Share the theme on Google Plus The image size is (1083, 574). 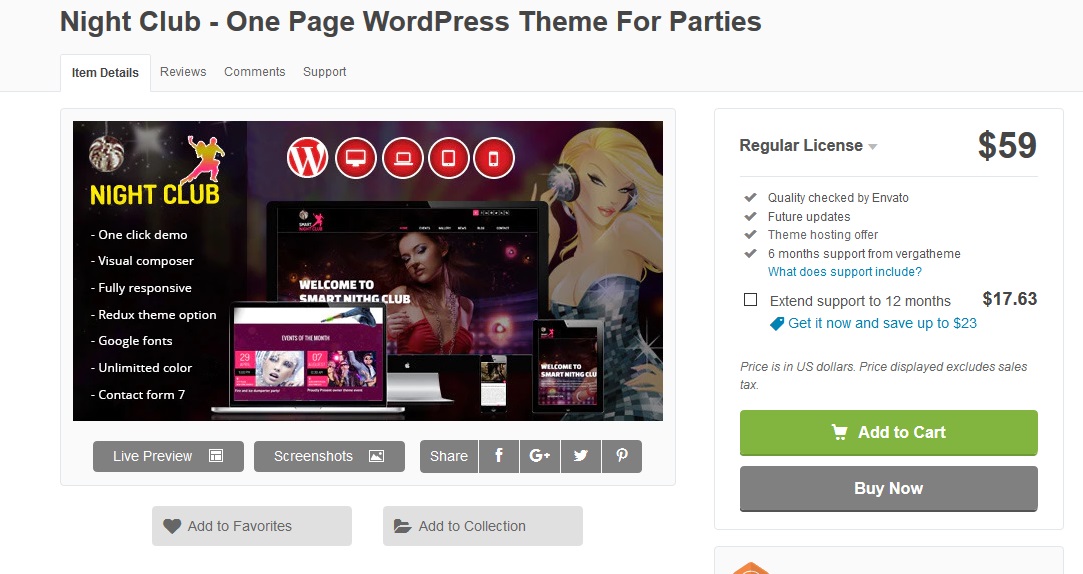click(540, 456)
